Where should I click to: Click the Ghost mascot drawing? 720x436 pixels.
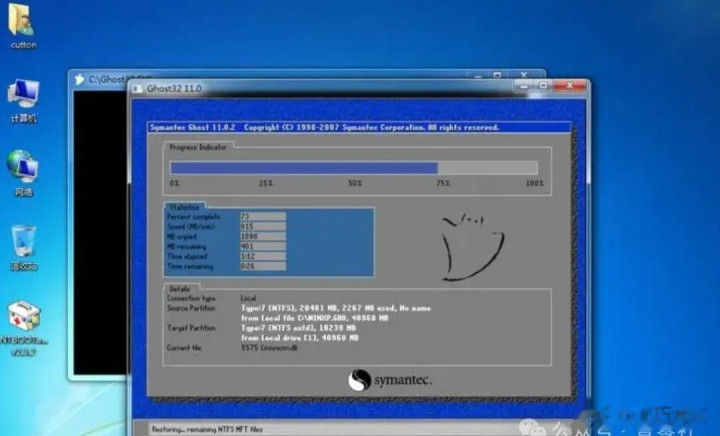(x=472, y=246)
